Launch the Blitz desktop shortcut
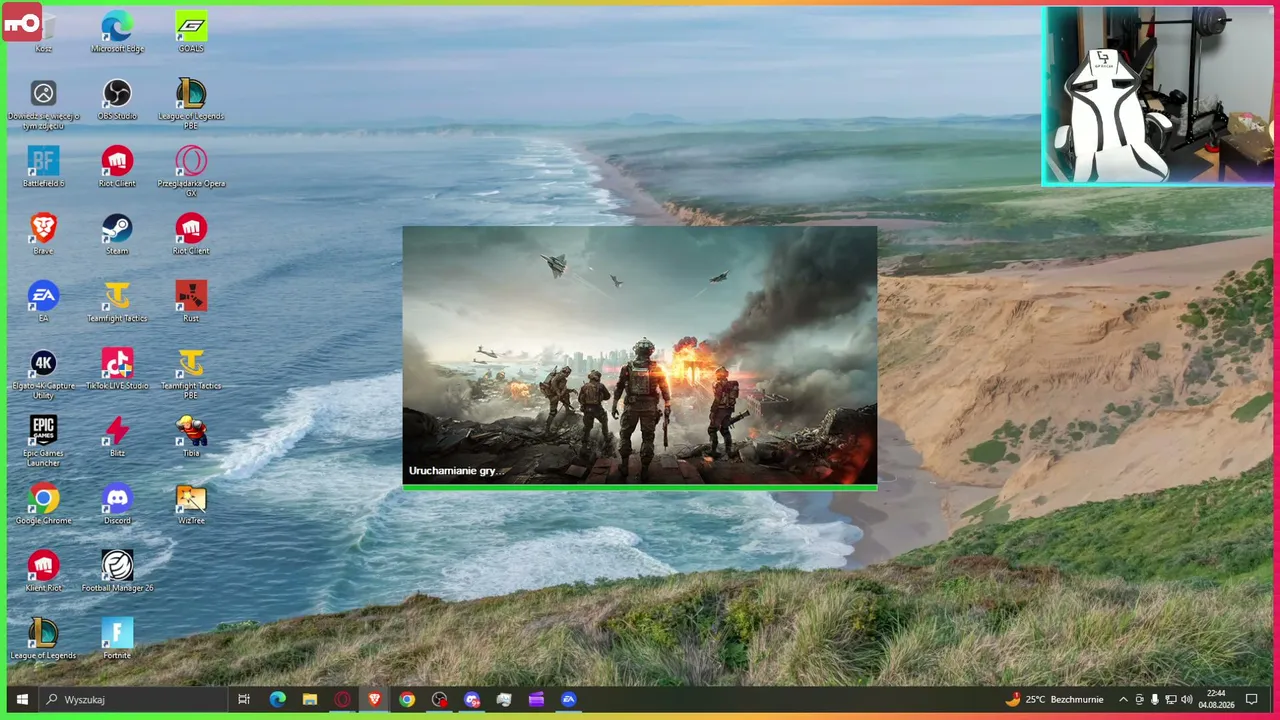 pyautogui.click(x=117, y=436)
